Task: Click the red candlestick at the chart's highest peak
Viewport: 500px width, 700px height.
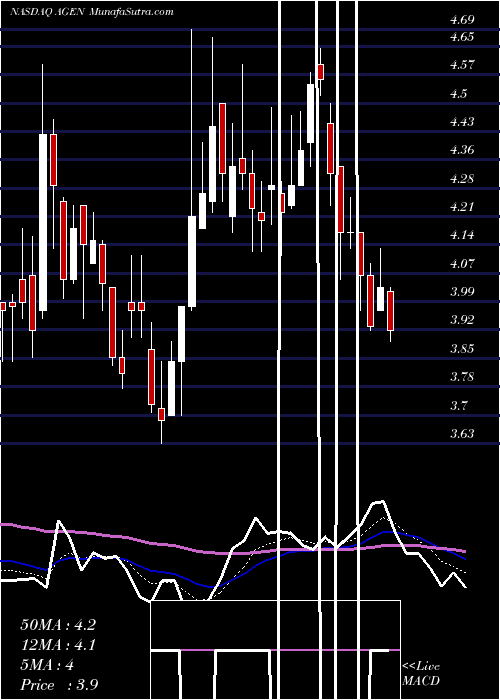Action: (320, 71)
